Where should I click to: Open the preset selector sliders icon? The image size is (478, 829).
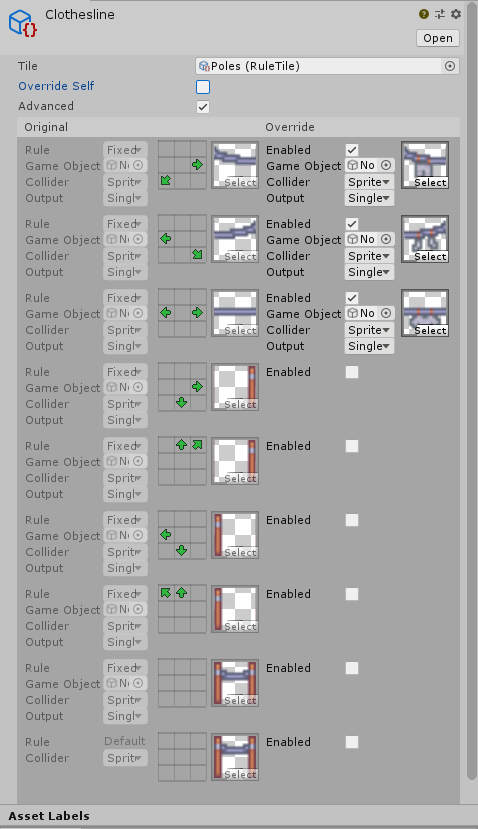[439, 14]
